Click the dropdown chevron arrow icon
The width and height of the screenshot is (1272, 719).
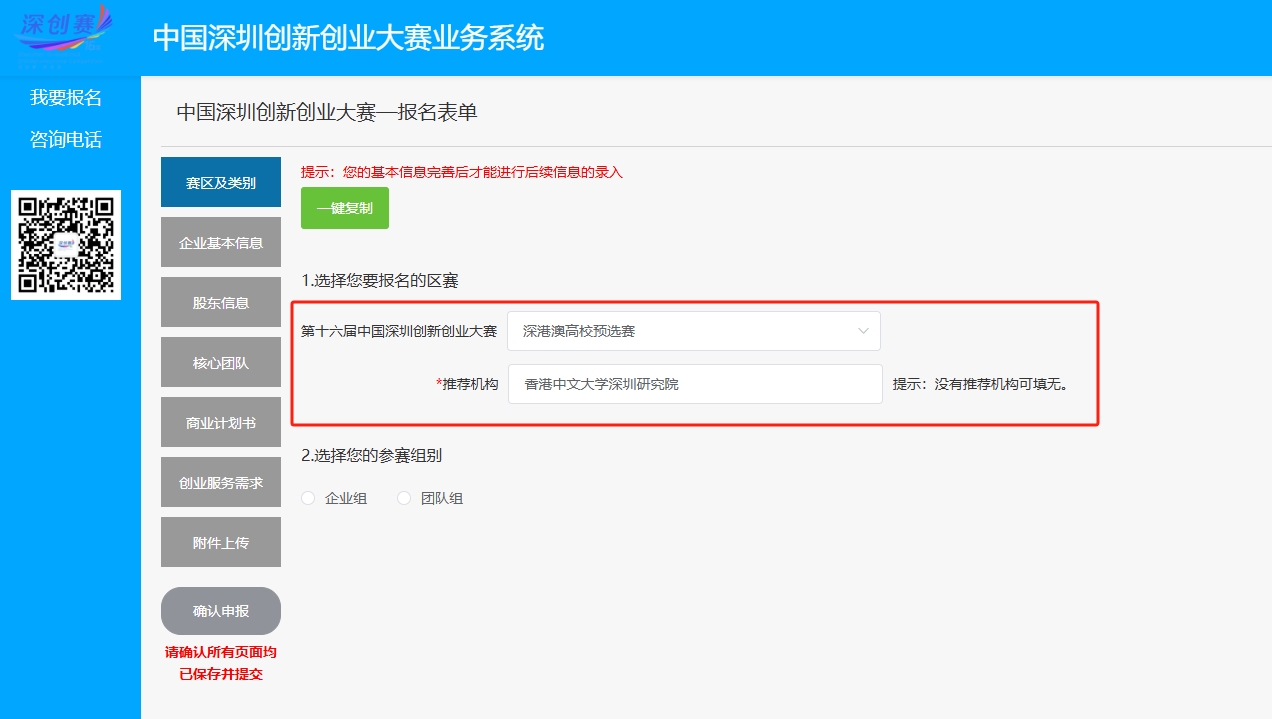point(863,331)
